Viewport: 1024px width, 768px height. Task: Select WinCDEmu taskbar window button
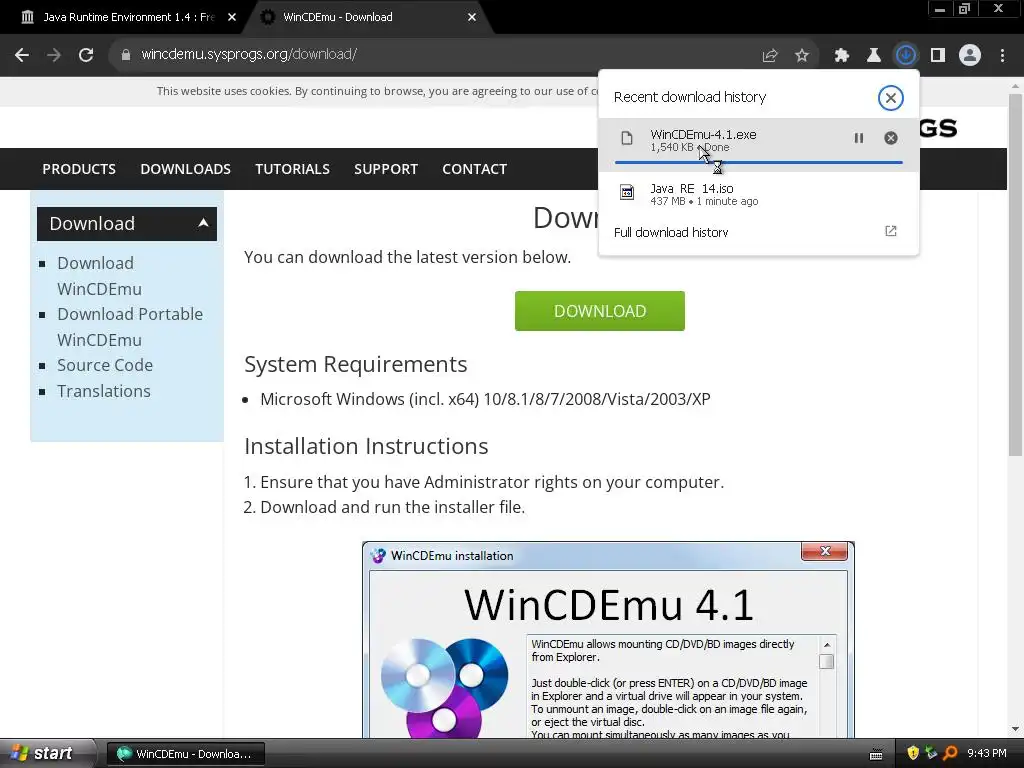pos(185,754)
